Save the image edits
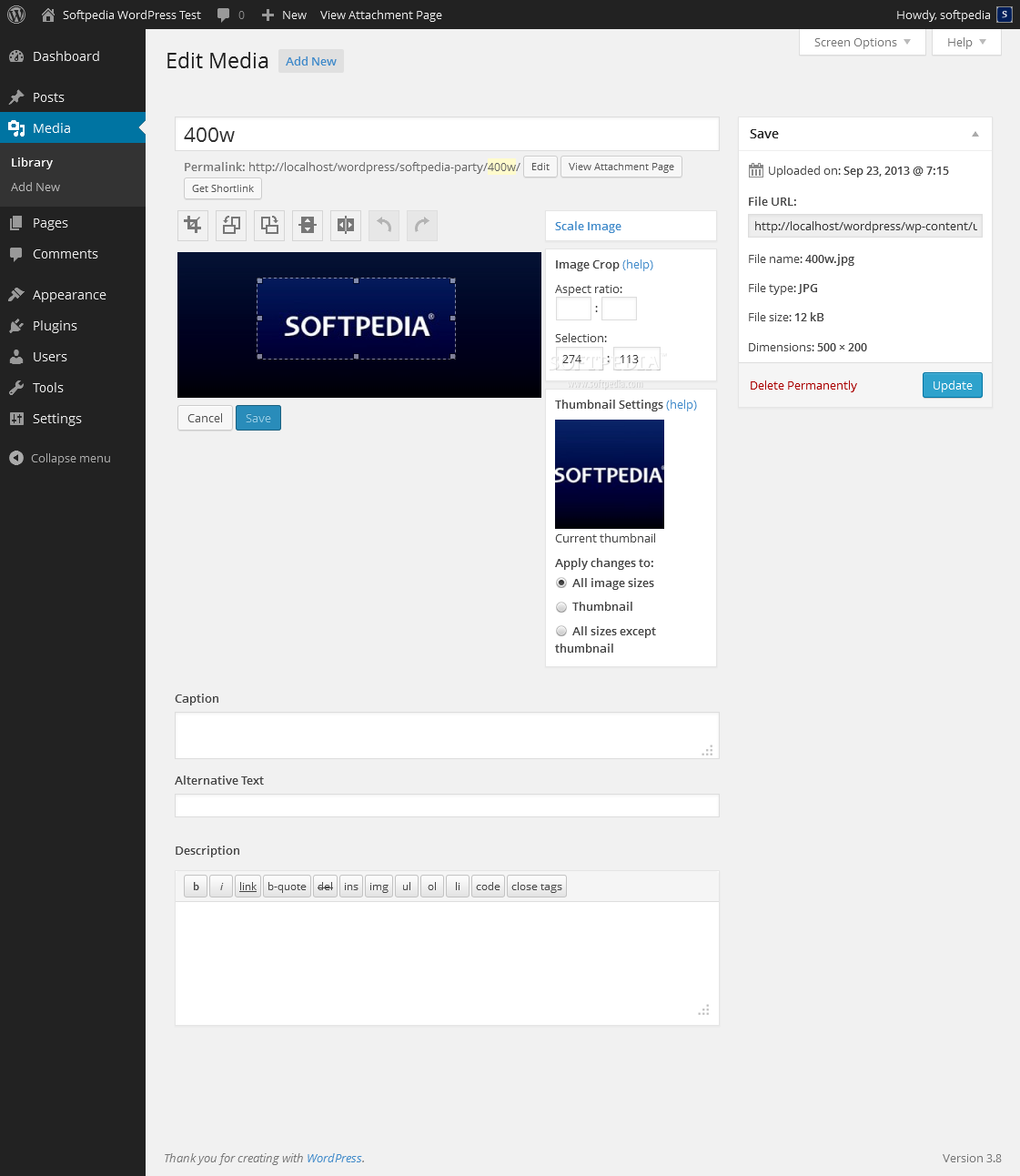Screen dimensions: 1020x1176 pos(258,418)
